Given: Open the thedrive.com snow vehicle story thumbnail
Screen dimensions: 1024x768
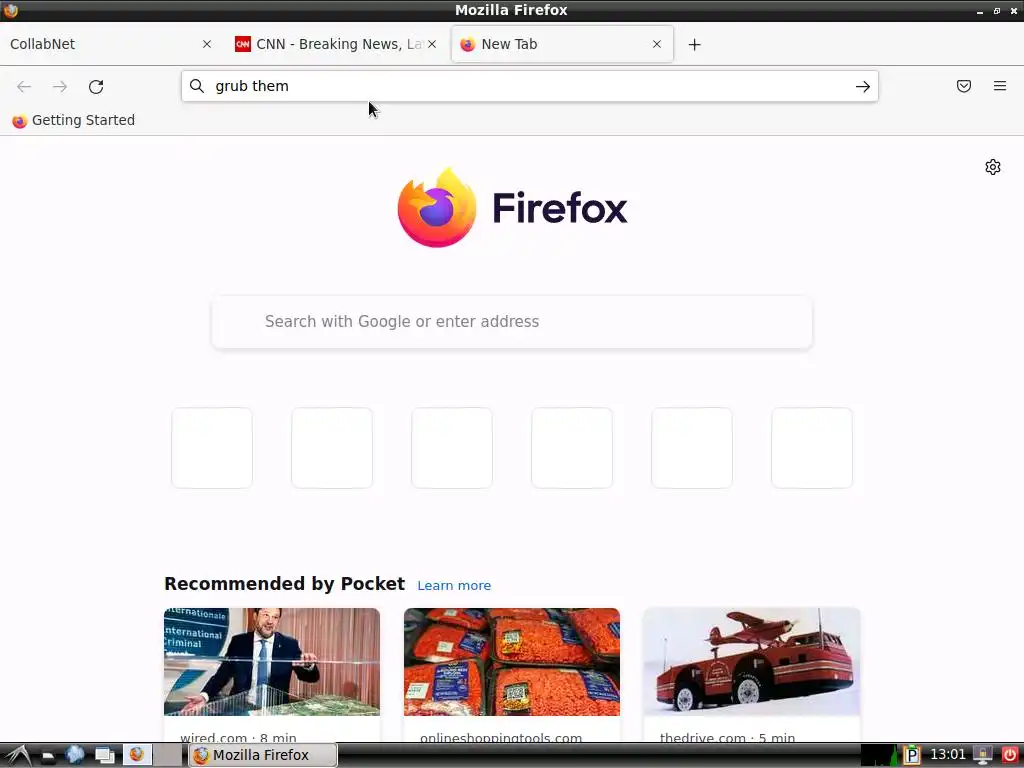Looking at the screenshot, I should 752,662.
